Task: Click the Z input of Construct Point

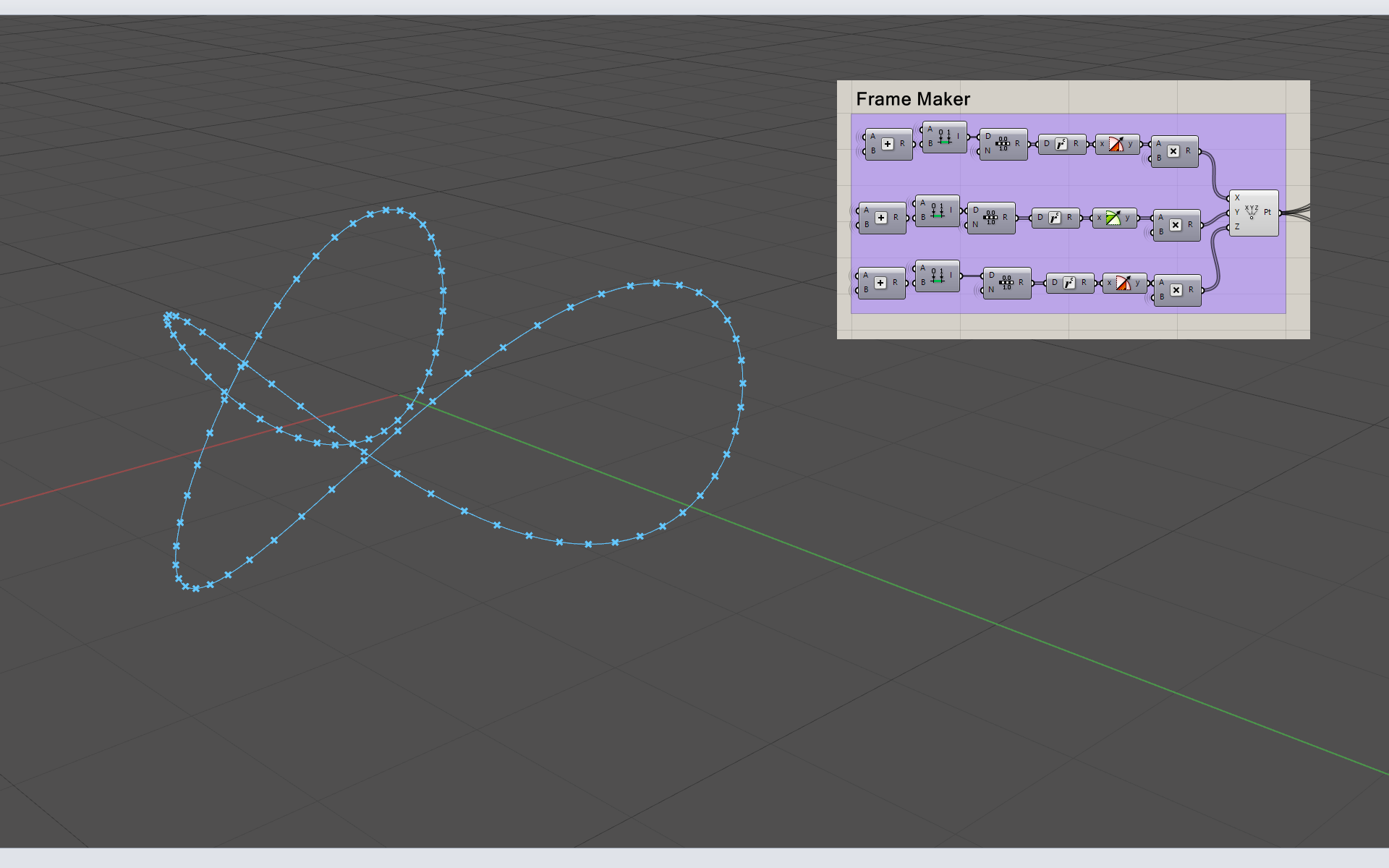Action: pyautogui.click(x=1237, y=227)
